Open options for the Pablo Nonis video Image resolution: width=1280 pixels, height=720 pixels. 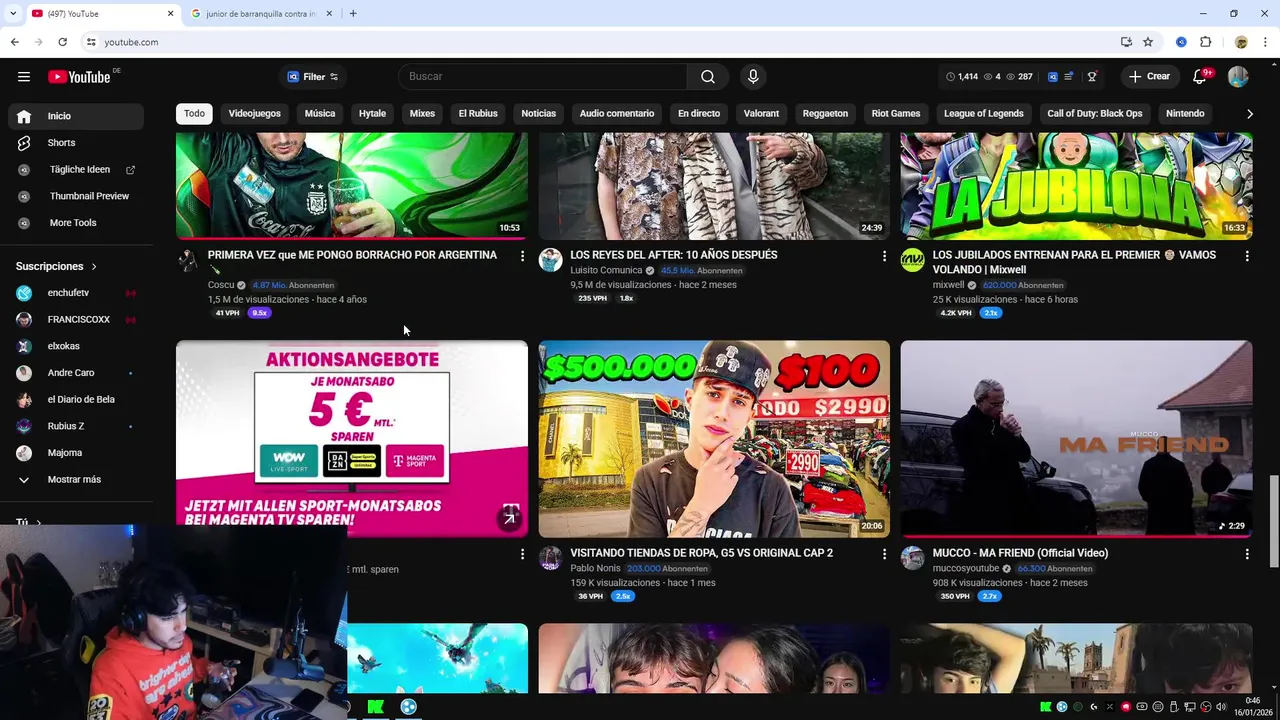(884, 554)
